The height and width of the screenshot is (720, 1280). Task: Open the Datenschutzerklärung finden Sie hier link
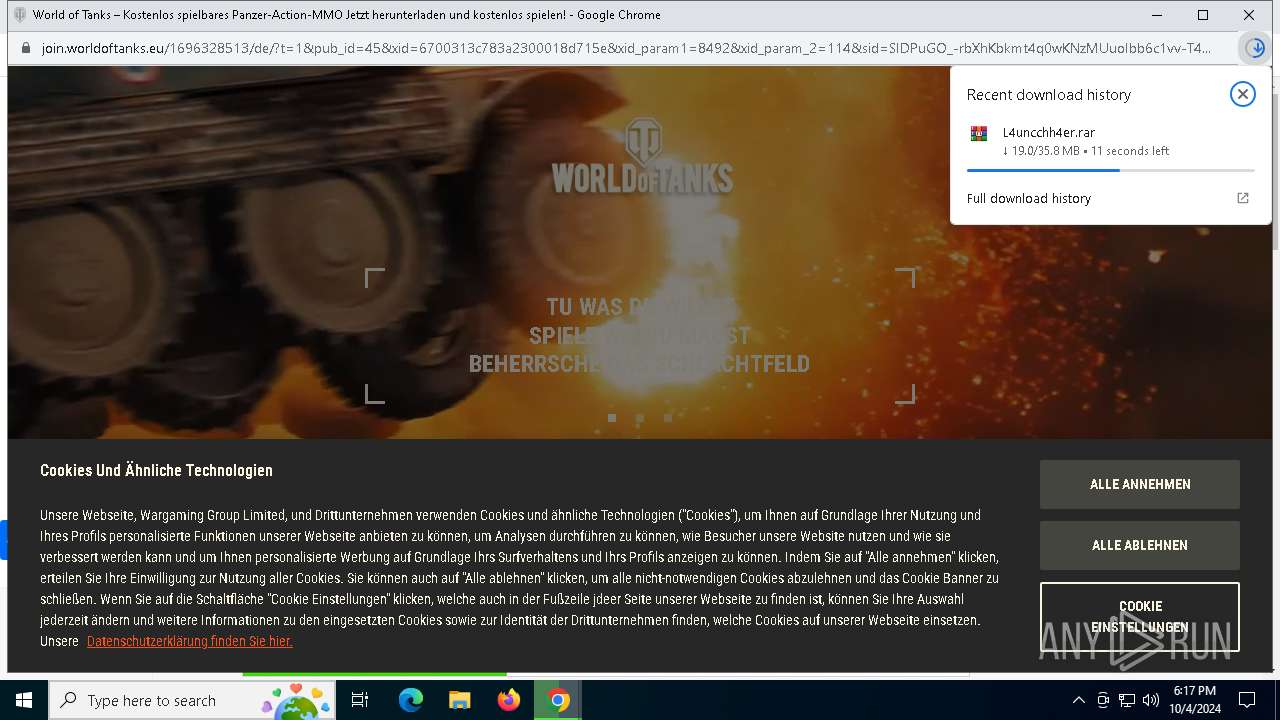click(x=189, y=641)
